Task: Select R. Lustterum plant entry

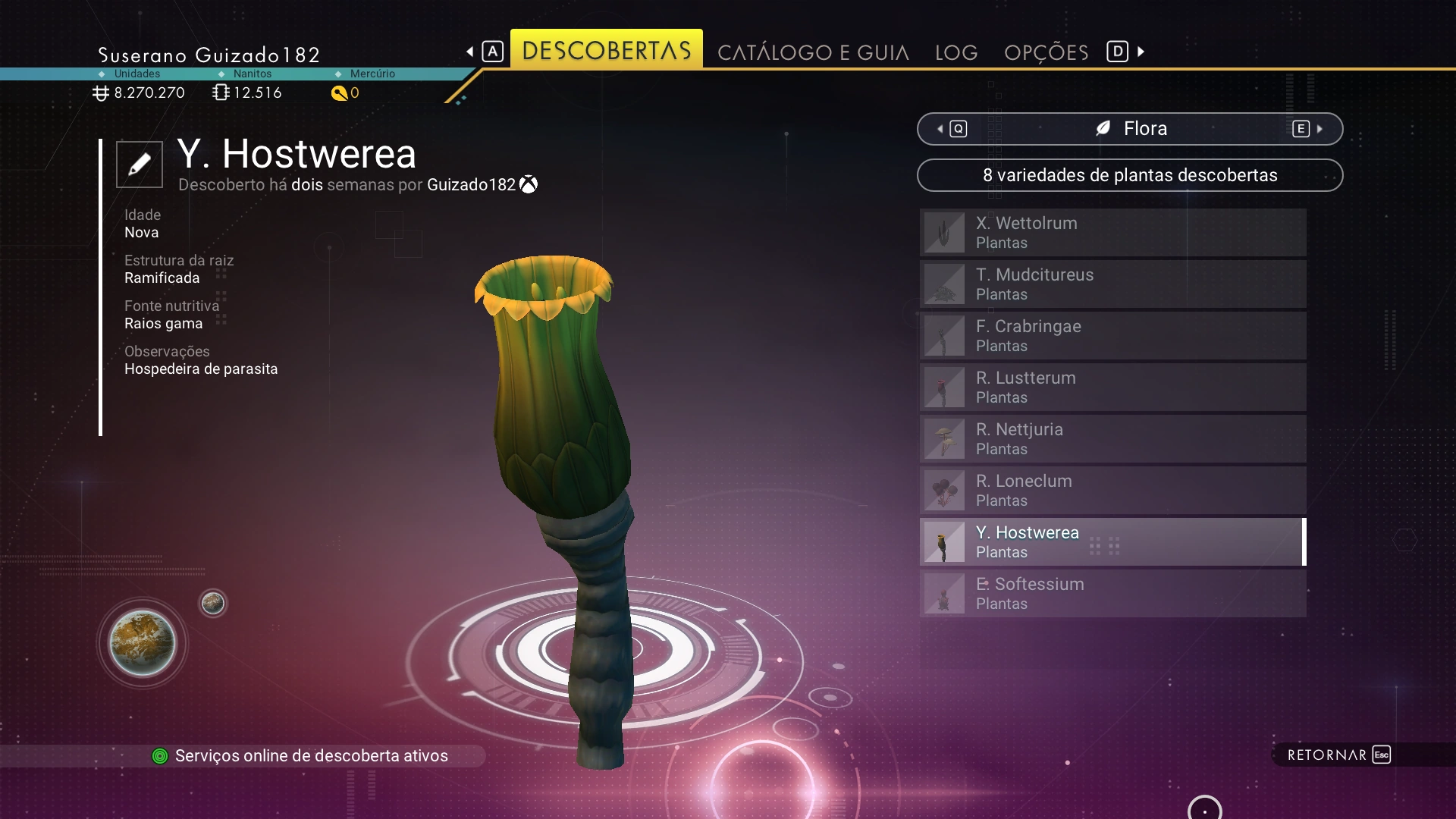Action: (x=1112, y=388)
